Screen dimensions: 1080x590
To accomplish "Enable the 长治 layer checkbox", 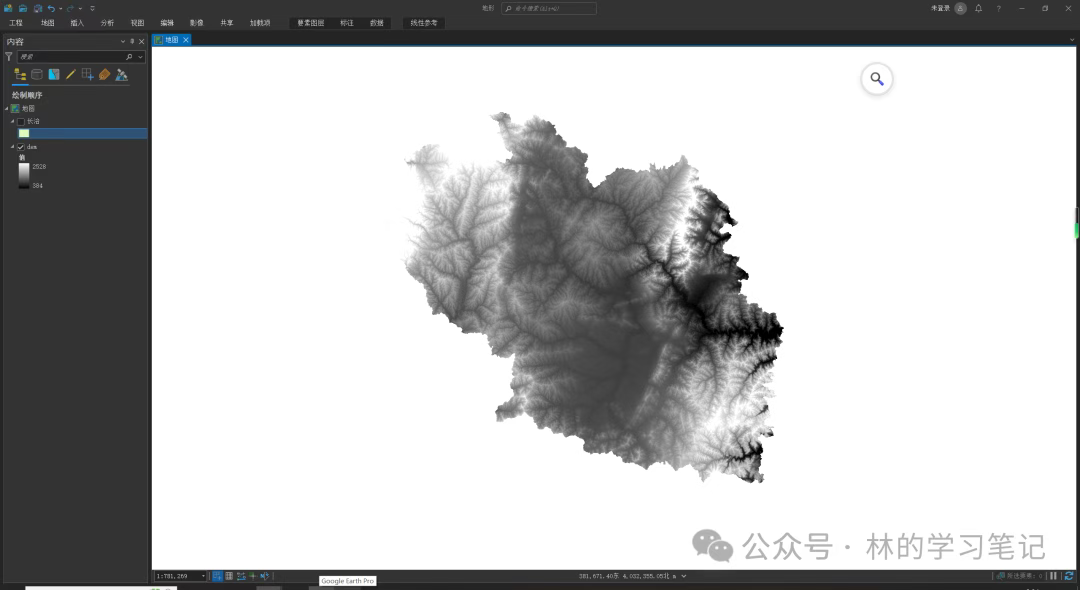I will (x=21, y=122).
